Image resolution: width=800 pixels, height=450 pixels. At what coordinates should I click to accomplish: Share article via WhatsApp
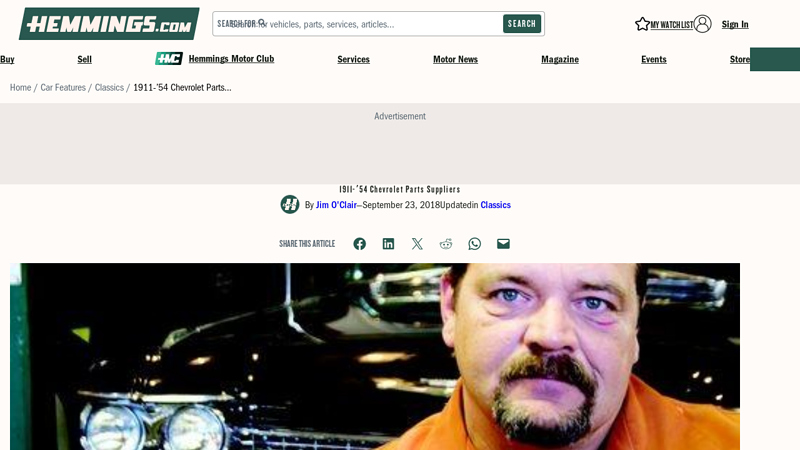click(x=475, y=244)
